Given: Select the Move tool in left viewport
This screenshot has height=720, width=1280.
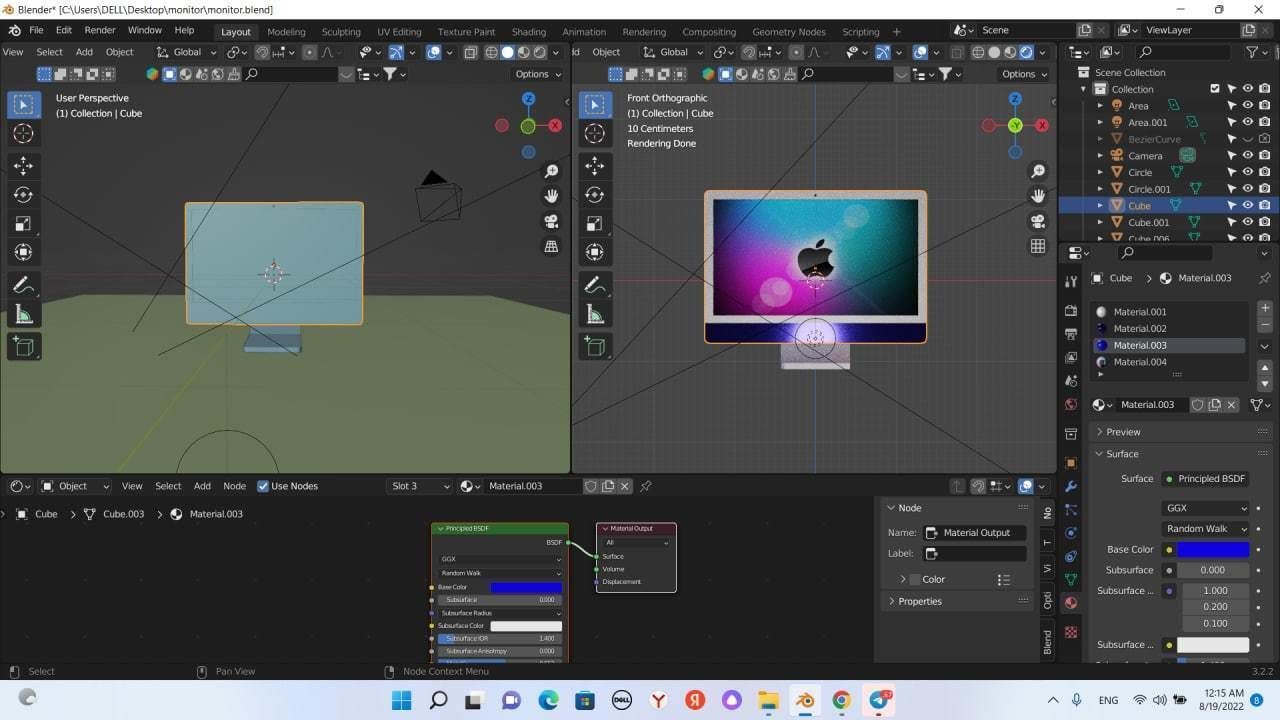Looking at the screenshot, I should point(24,165).
